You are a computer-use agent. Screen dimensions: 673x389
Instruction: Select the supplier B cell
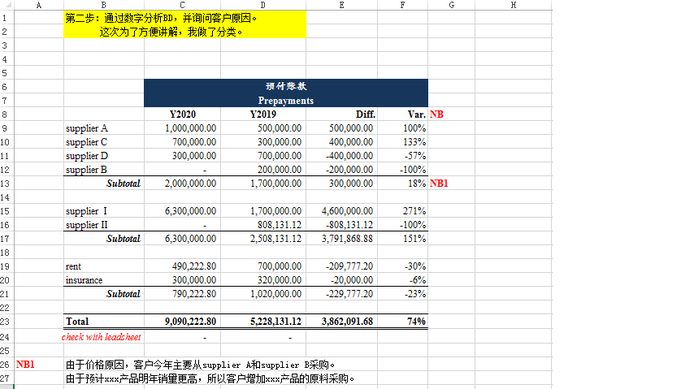pos(104,169)
